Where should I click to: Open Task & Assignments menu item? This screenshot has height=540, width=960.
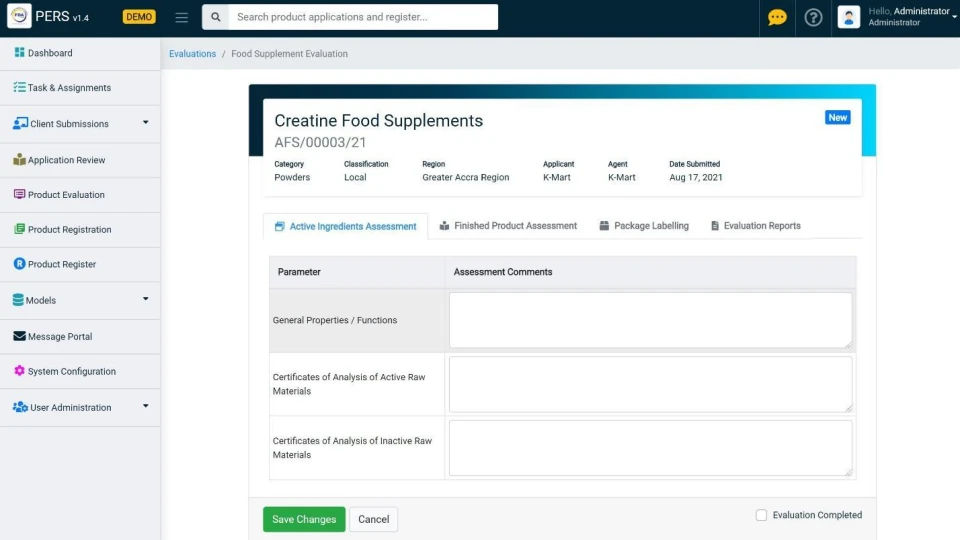click(80, 88)
